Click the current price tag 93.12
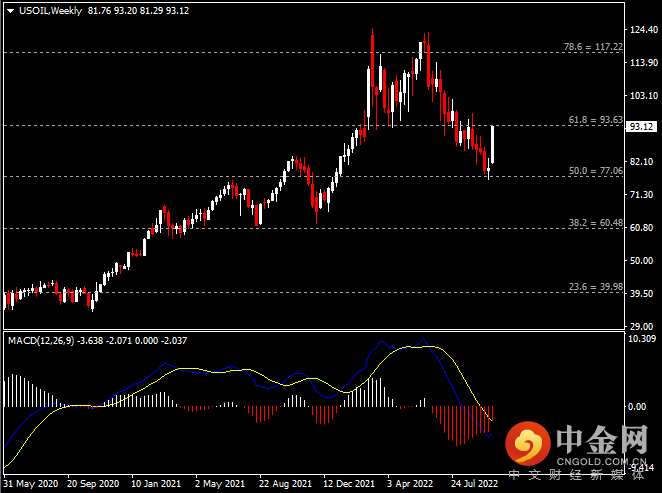Screen dimensions: 662x493 tap(641, 127)
